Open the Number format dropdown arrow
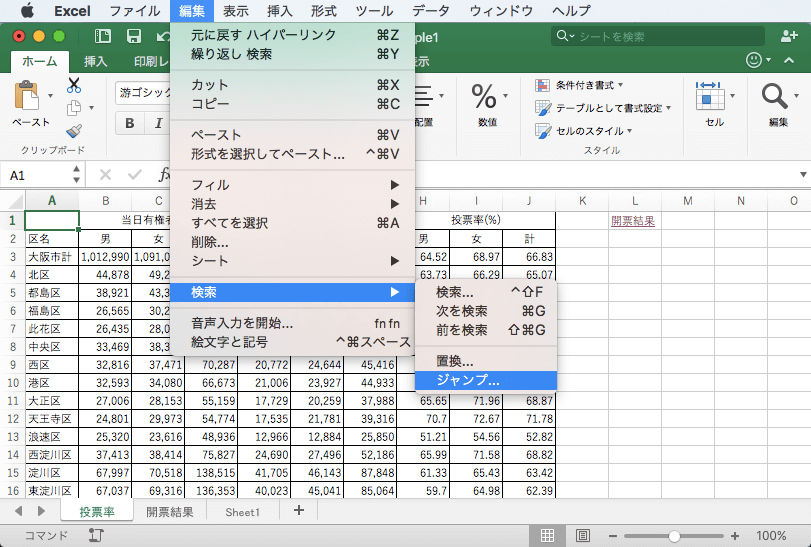The image size is (811, 547). click(506, 96)
